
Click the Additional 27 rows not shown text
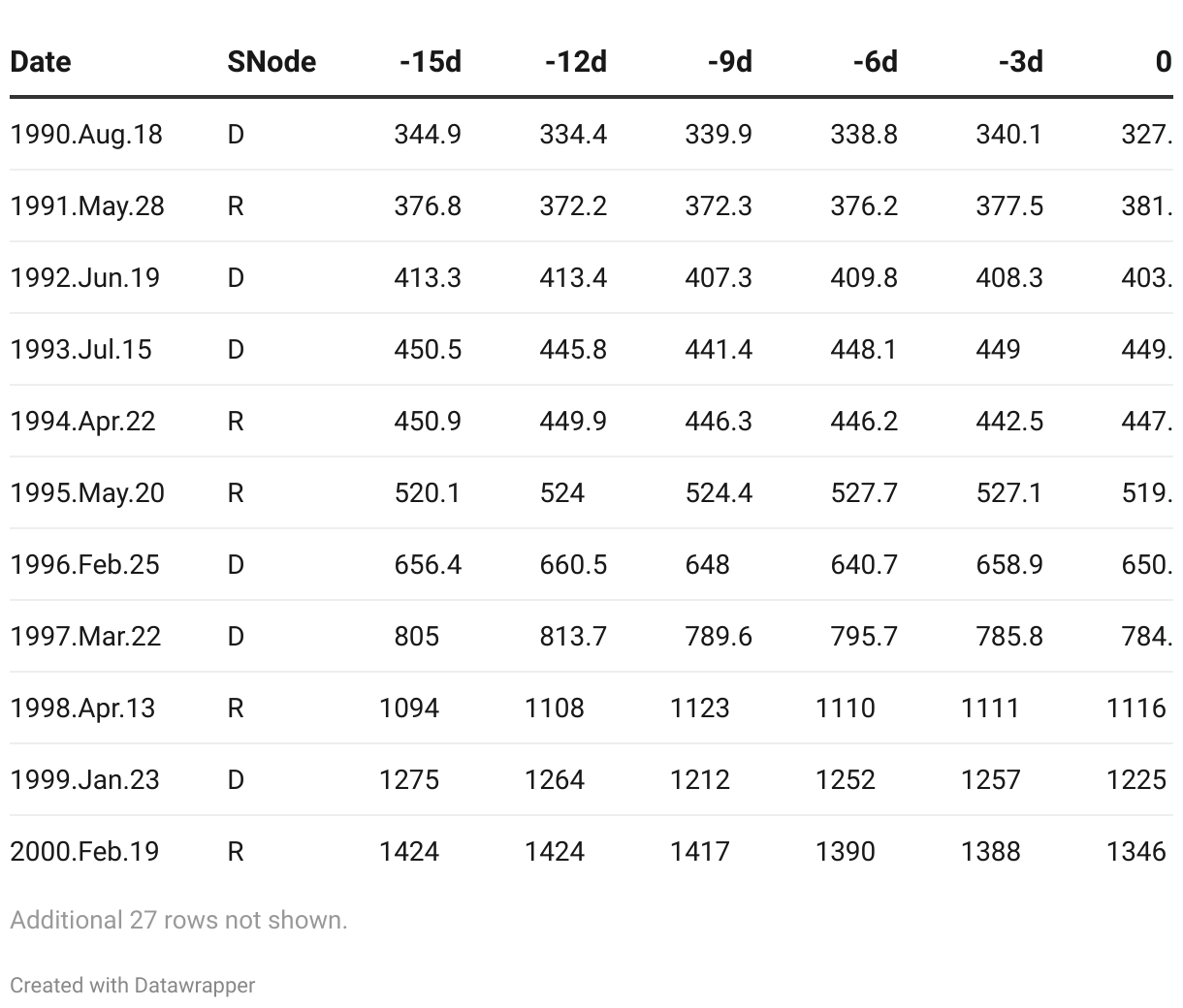click(x=178, y=920)
